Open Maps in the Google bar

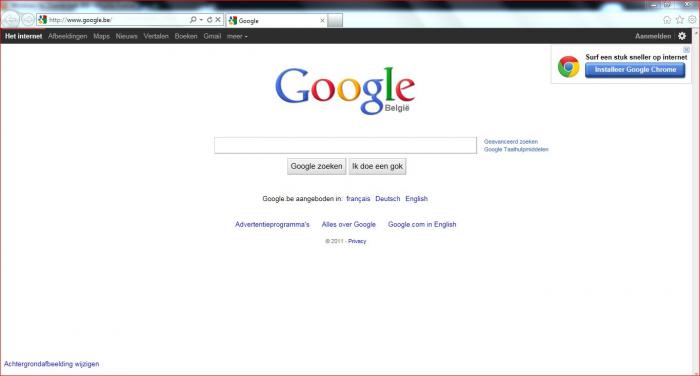click(101, 36)
